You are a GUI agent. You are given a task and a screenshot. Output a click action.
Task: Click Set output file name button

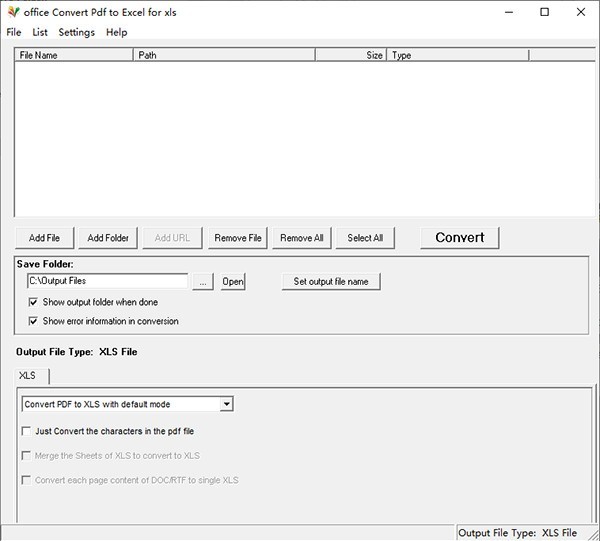(x=331, y=282)
